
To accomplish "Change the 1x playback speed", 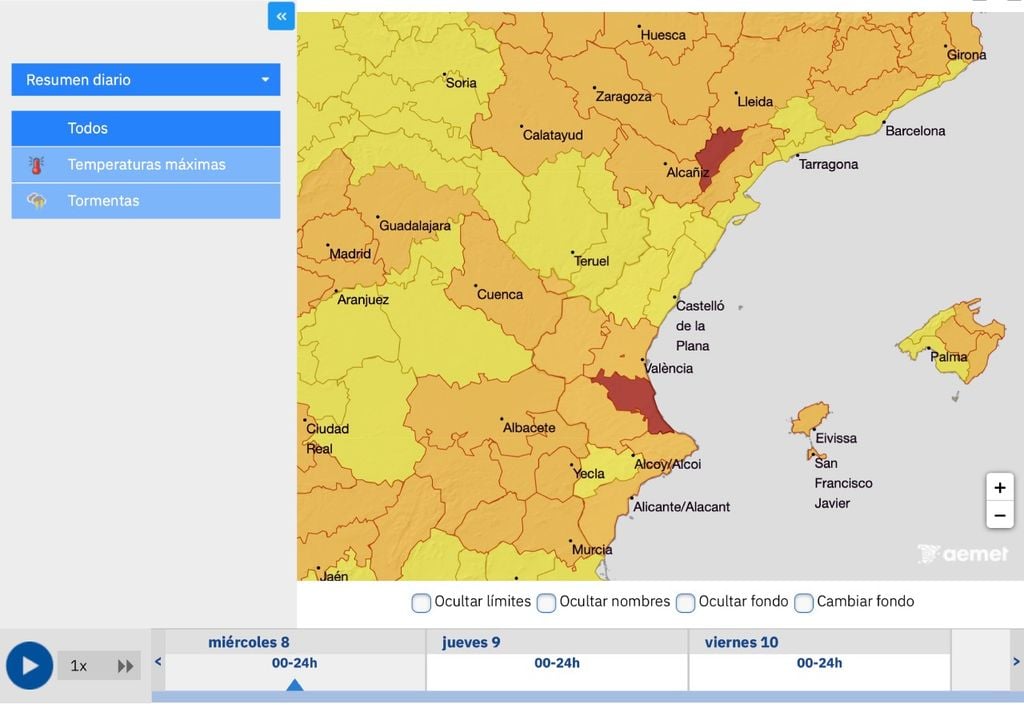I will click(x=79, y=666).
